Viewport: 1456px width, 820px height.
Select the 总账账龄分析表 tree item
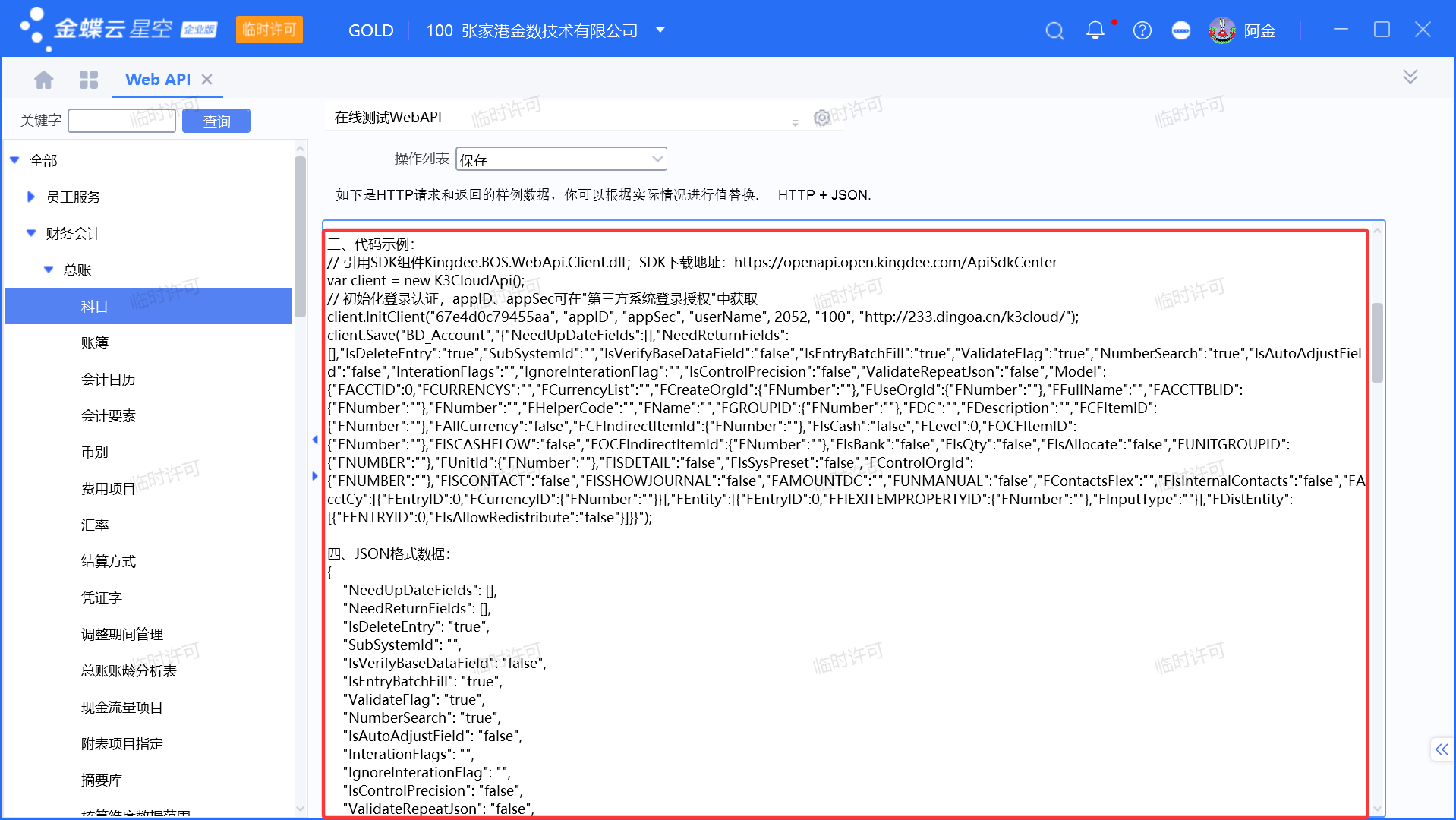click(x=129, y=670)
